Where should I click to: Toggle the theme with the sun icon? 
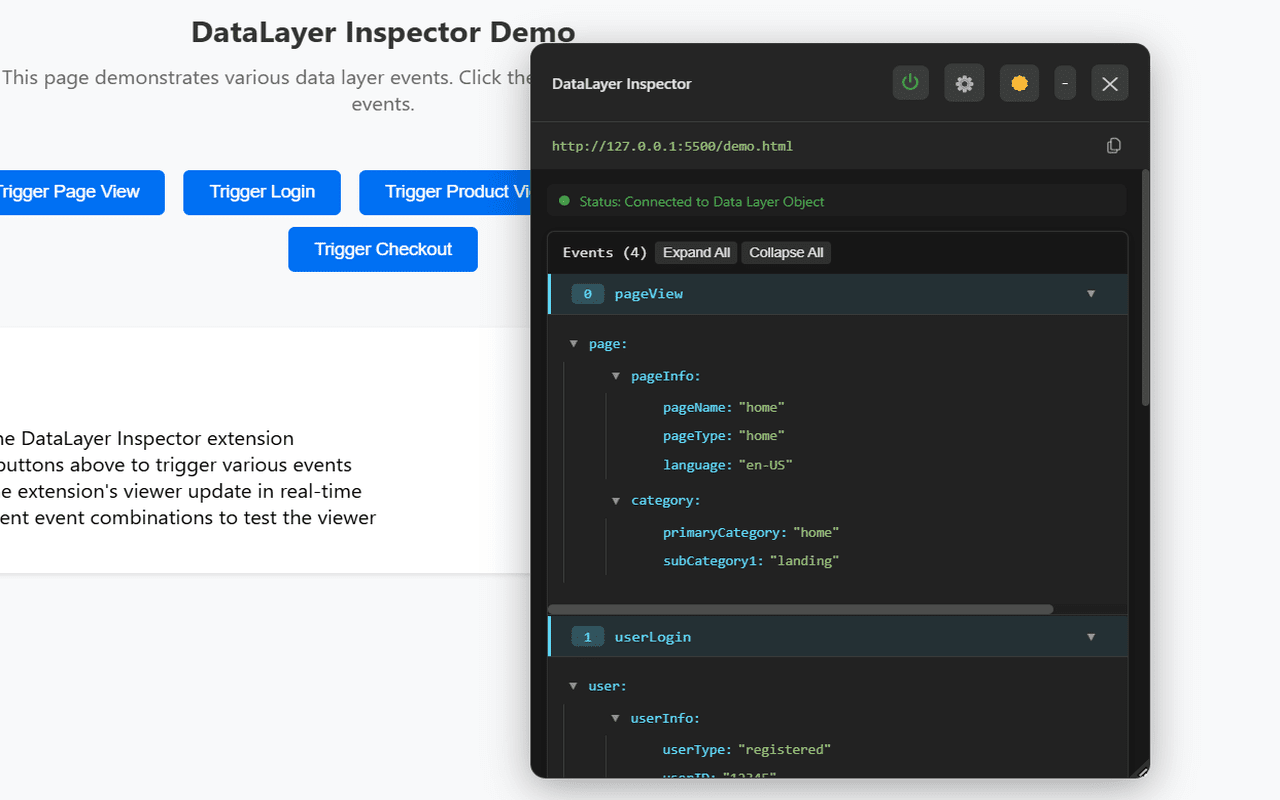pos(1019,83)
